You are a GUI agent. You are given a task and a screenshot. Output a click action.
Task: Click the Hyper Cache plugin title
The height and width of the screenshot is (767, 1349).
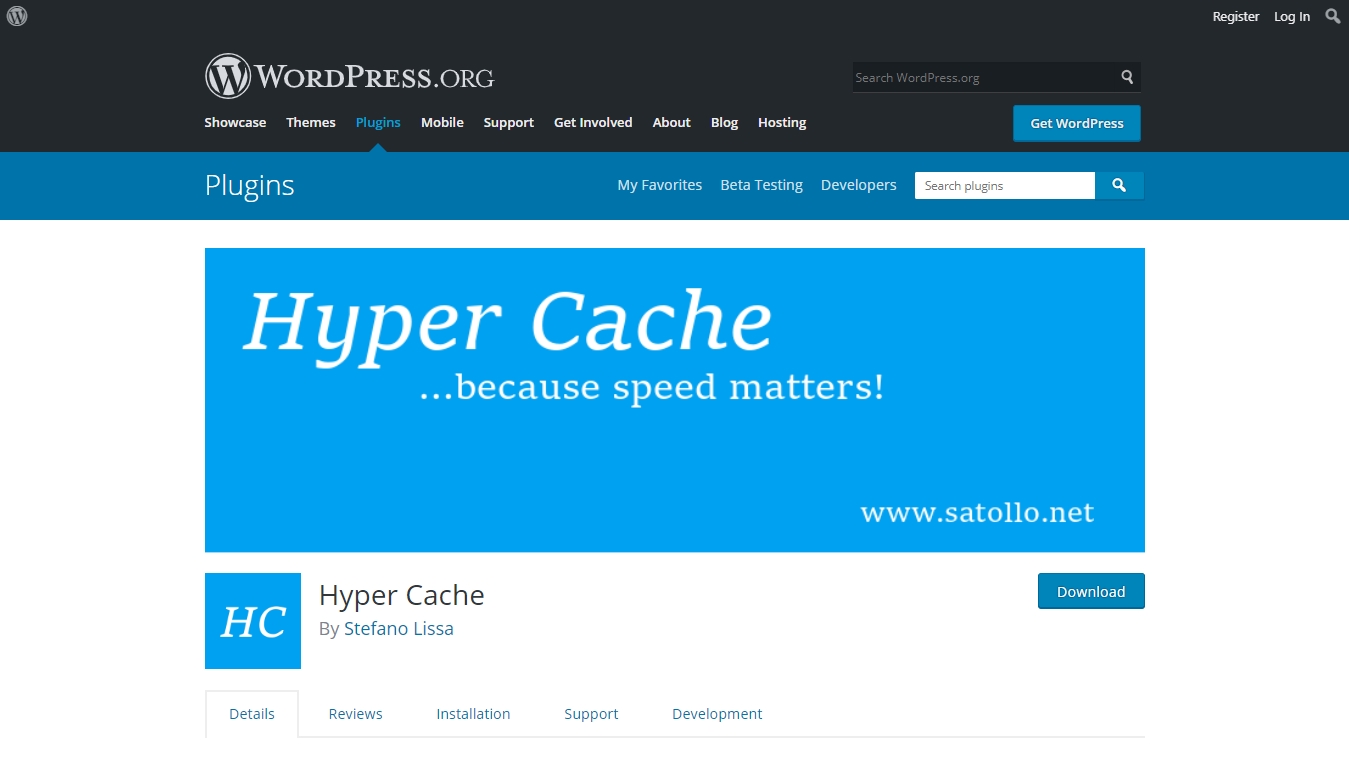402,595
